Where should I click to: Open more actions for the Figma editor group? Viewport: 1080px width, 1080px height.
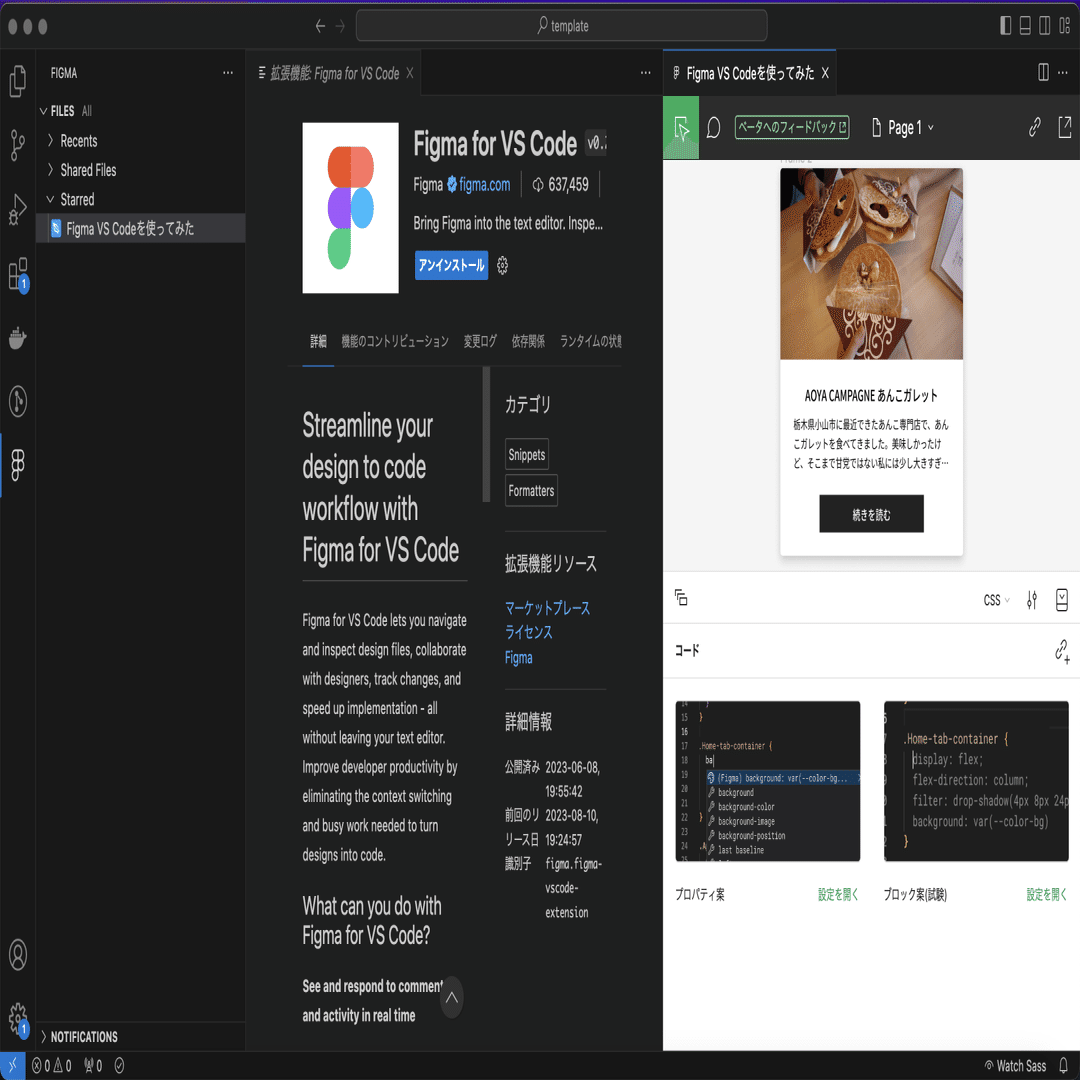coord(1063,72)
